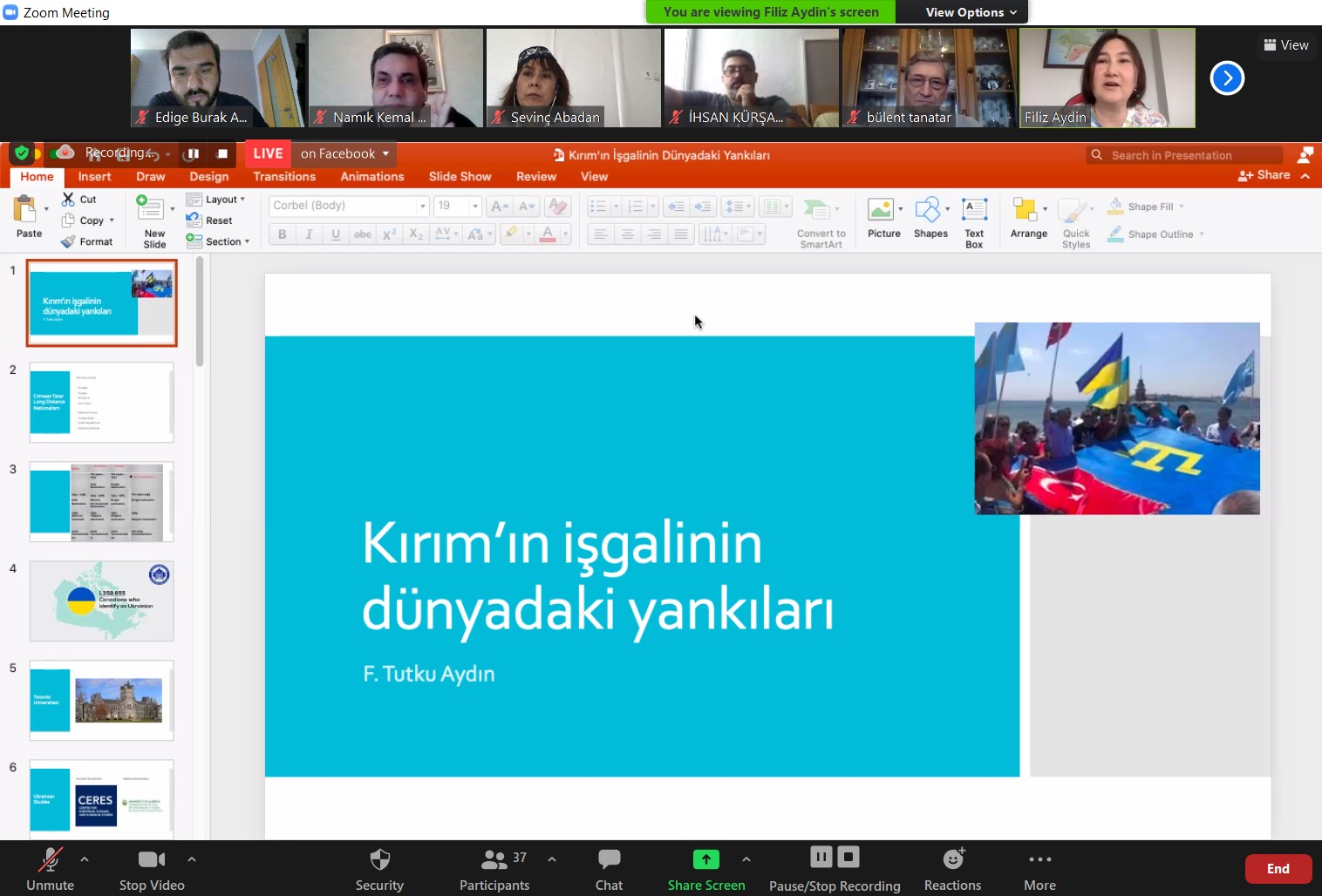
Task: Click the red End meeting button
Action: point(1278,869)
